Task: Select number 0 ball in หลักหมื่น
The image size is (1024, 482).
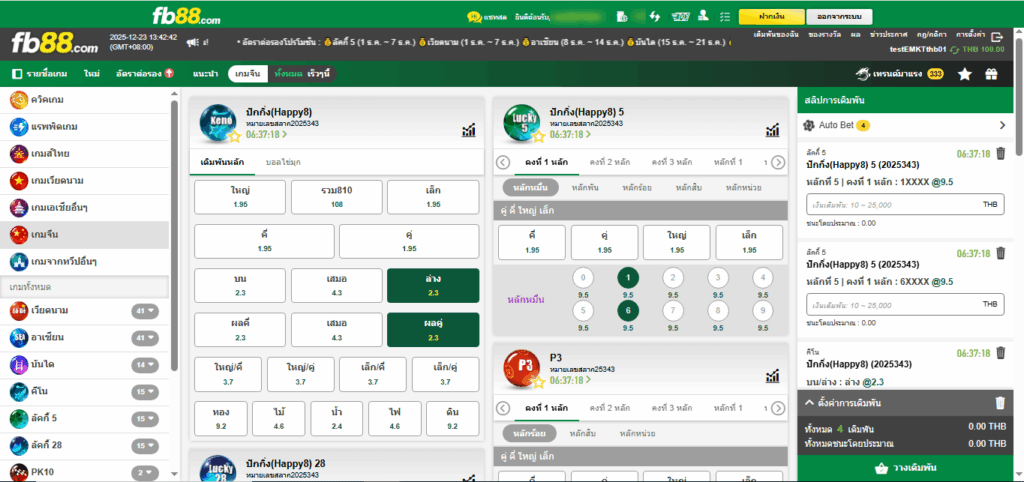Action: [583, 278]
